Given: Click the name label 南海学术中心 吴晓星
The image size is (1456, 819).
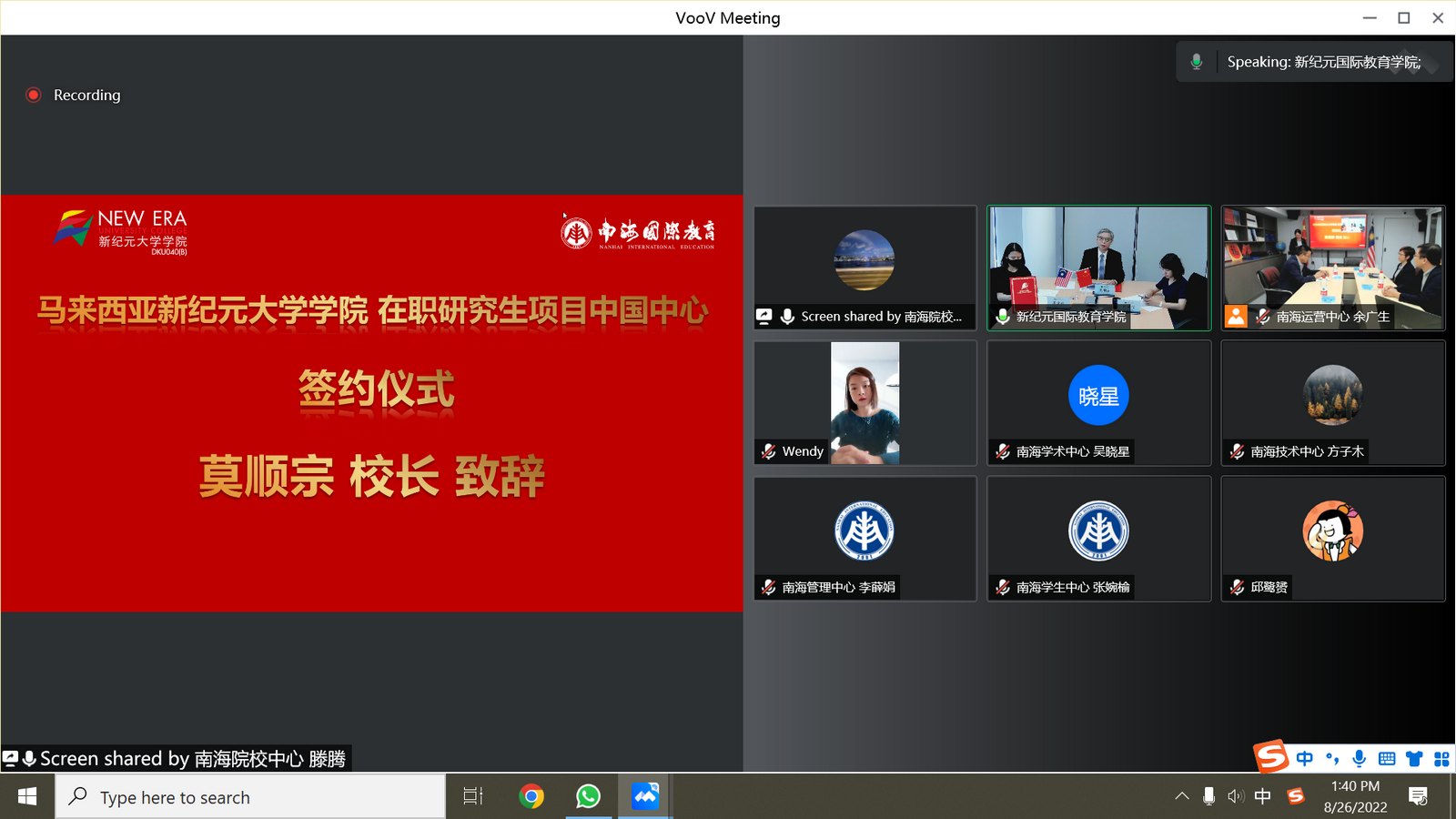Looking at the screenshot, I should (x=1073, y=451).
